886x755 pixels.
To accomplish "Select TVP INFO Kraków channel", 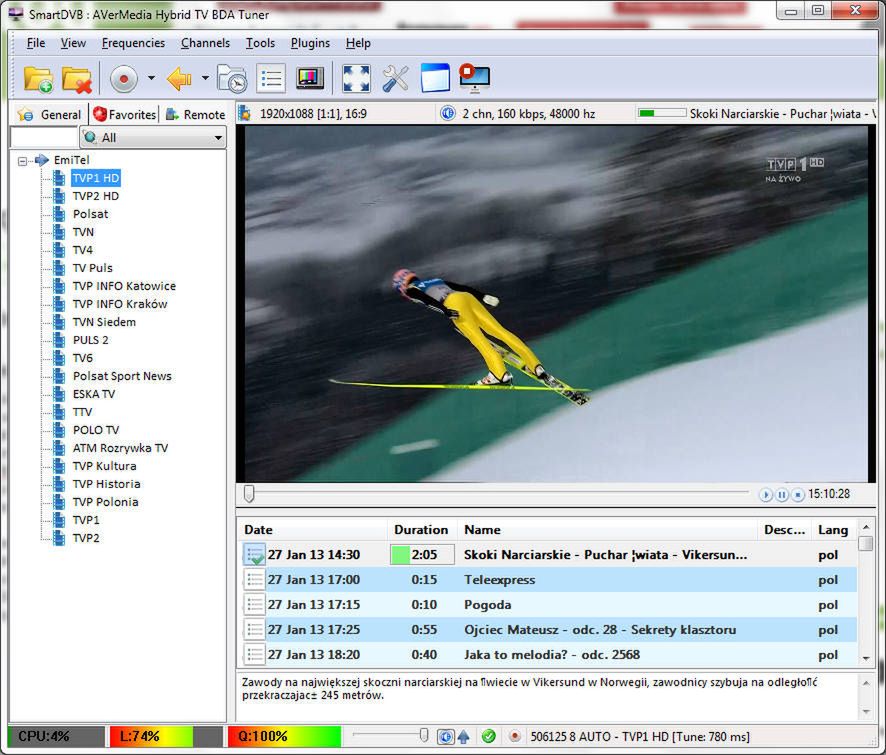I will coord(120,304).
